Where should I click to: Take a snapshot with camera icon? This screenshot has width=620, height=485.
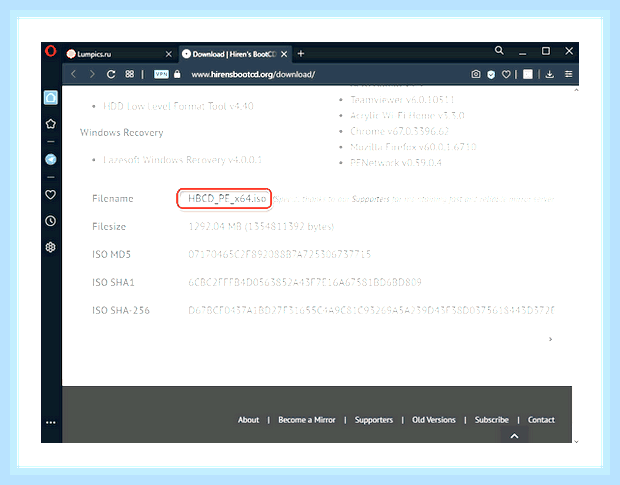(476, 74)
